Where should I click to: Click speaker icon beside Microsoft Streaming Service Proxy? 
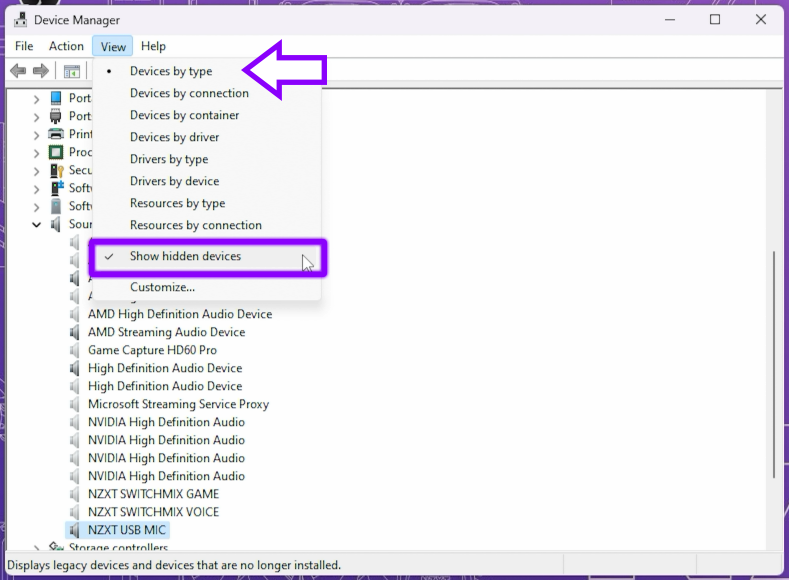(74, 404)
